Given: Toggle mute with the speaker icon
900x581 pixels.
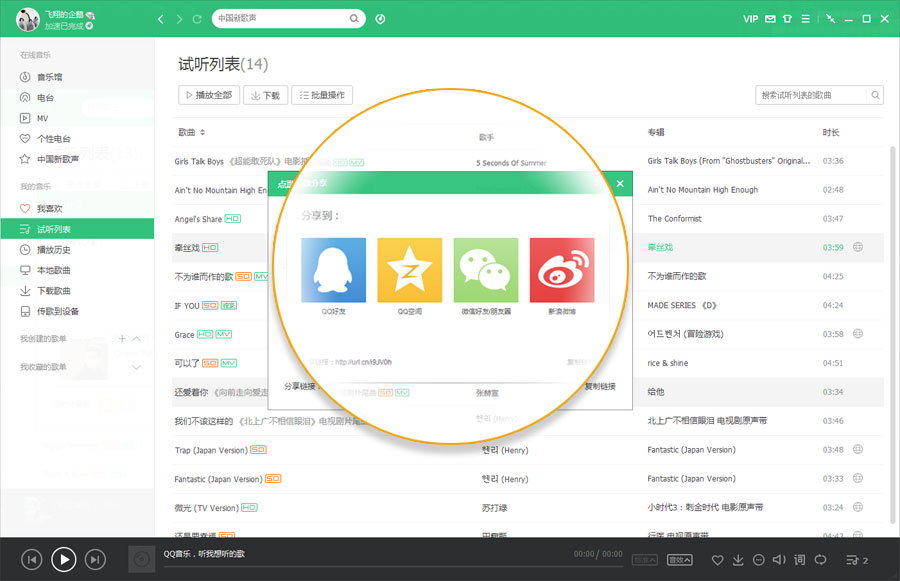Looking at the screenshot, I should [779, 560].
